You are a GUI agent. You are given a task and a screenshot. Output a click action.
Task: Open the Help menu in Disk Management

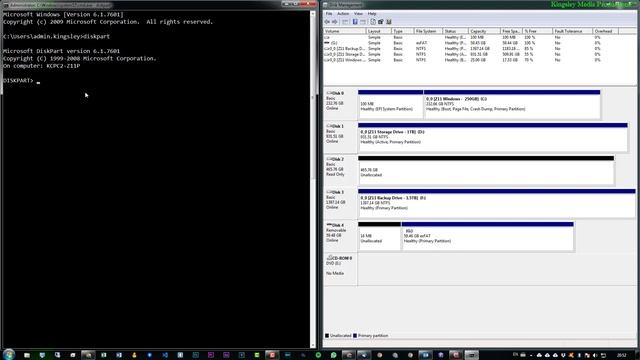coord(372,13)
